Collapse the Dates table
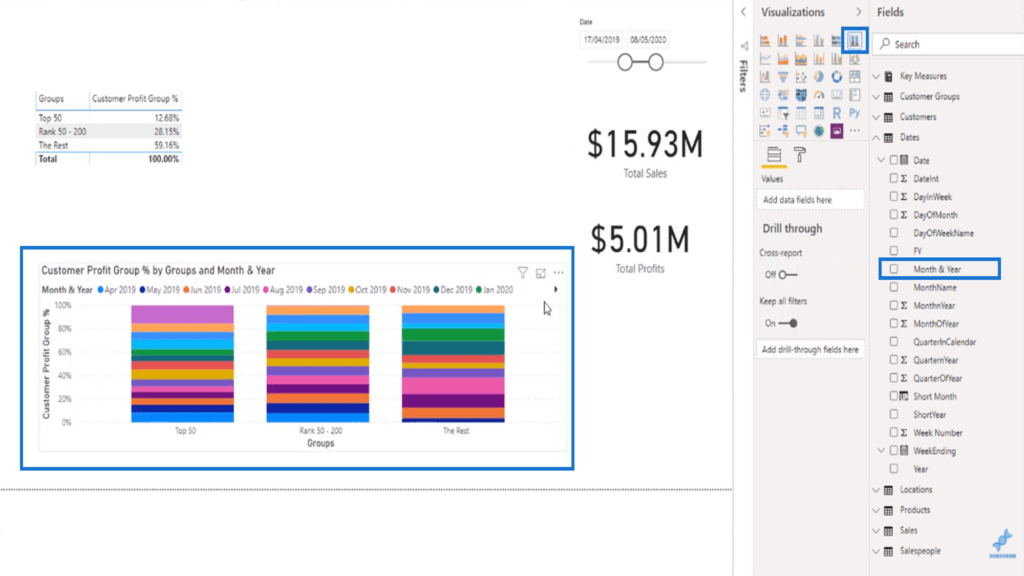1024x576 pixels. pyautogui.click(x=876, y=138)
